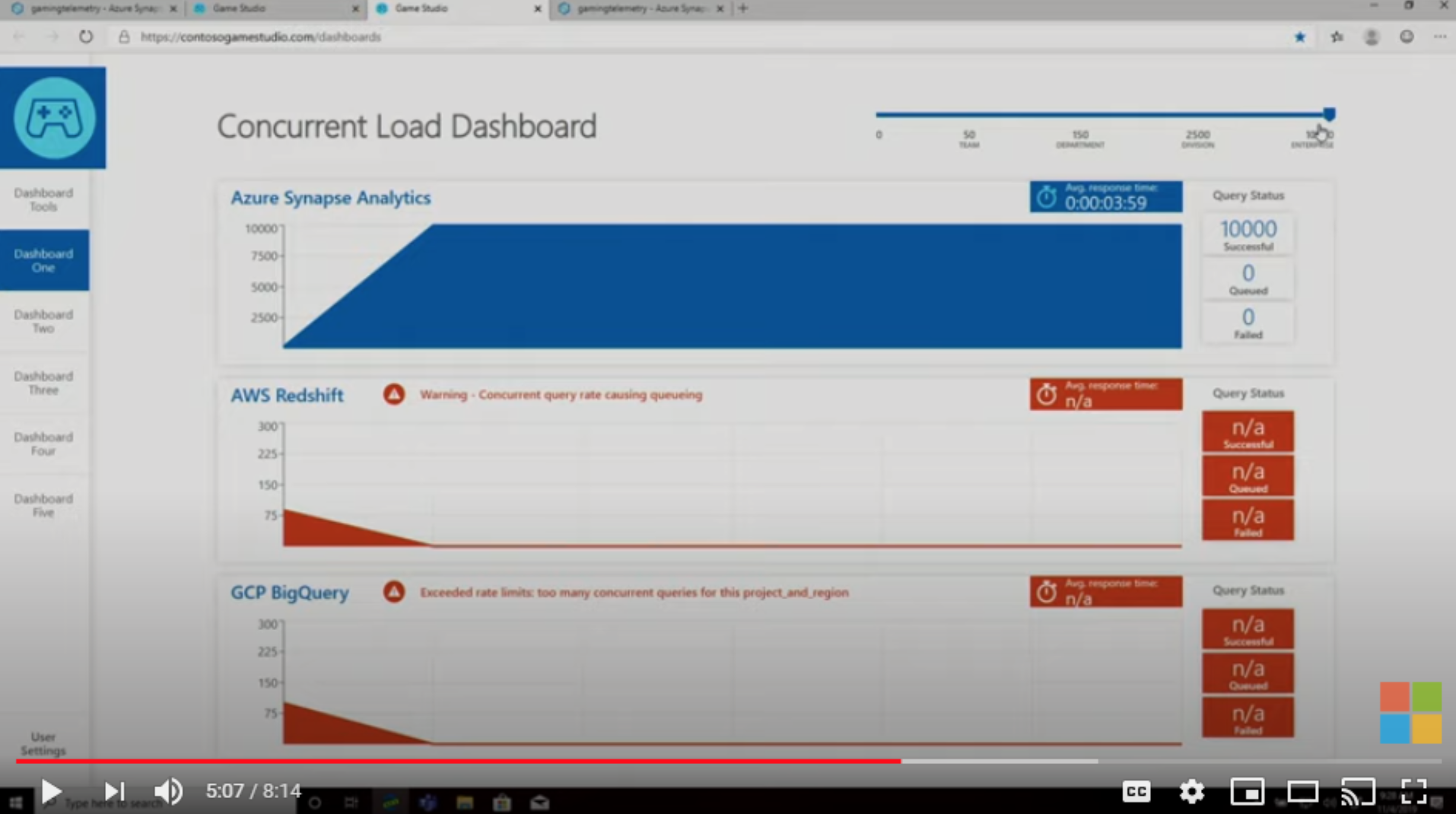1456x814 pixels.
Task: Open browser settings and more menu
Action: pos(1440,37)
